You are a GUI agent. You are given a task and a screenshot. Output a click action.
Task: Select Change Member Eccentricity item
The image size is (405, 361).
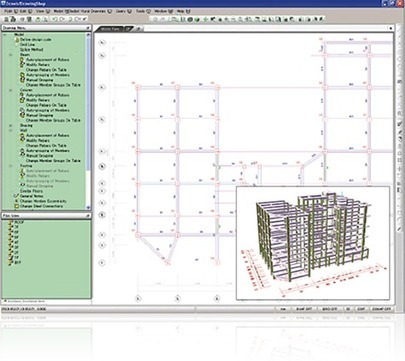tap(43, 201)
